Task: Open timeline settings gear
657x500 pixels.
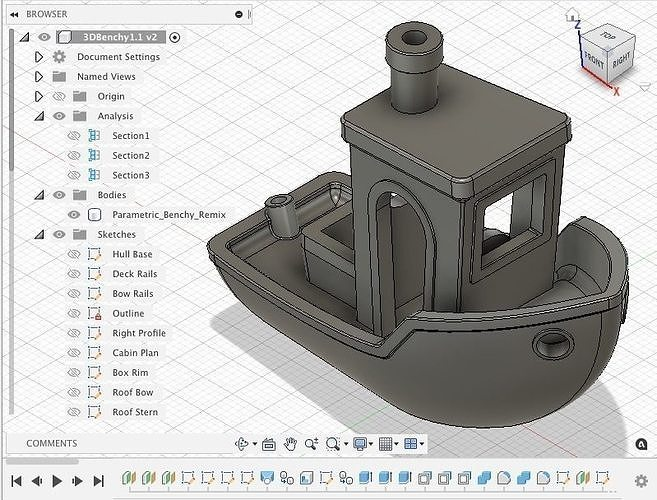Action: pyautogui.click(x=641, y=481)
